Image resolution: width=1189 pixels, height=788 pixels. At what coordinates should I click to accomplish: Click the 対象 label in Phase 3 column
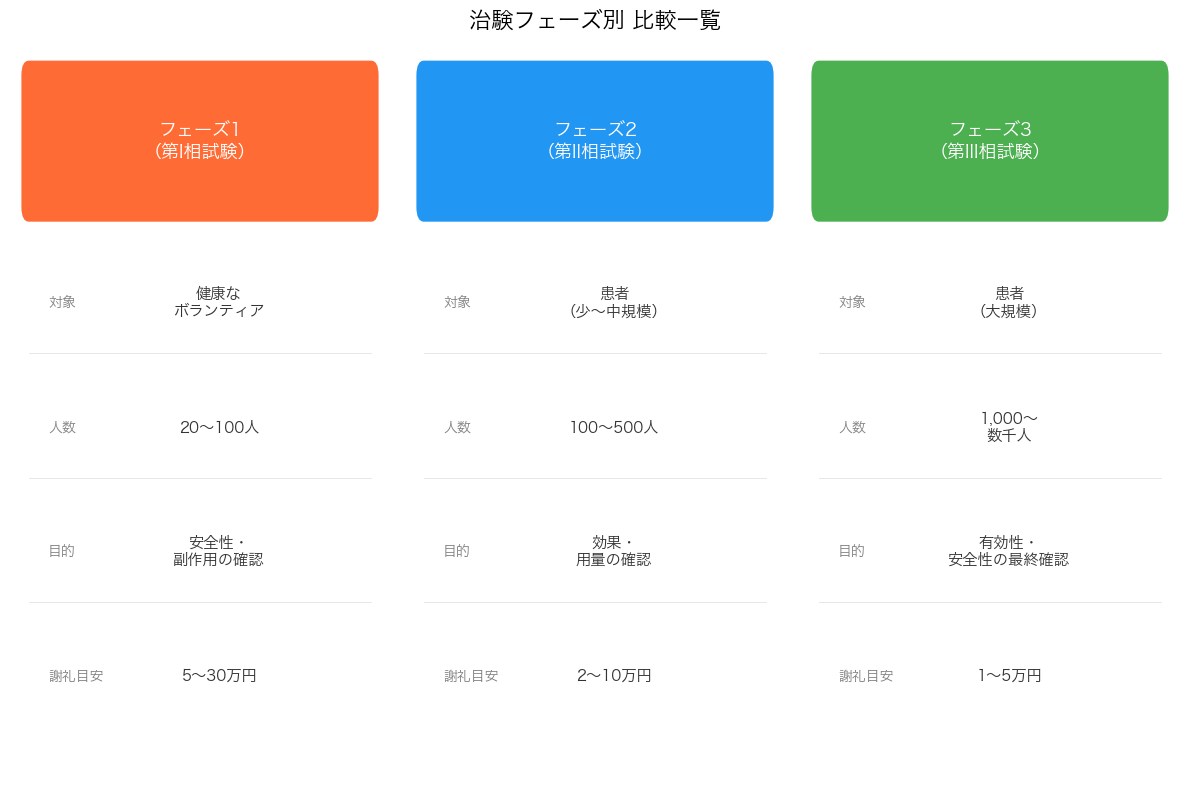click(x=852, y=302)
